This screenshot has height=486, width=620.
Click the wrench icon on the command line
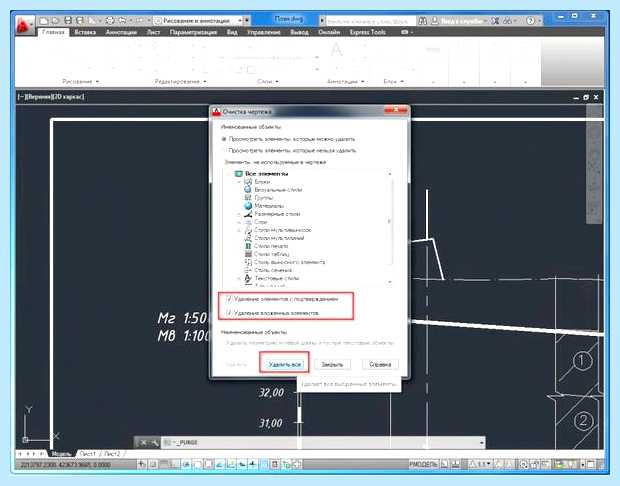(x=154, y=443)
